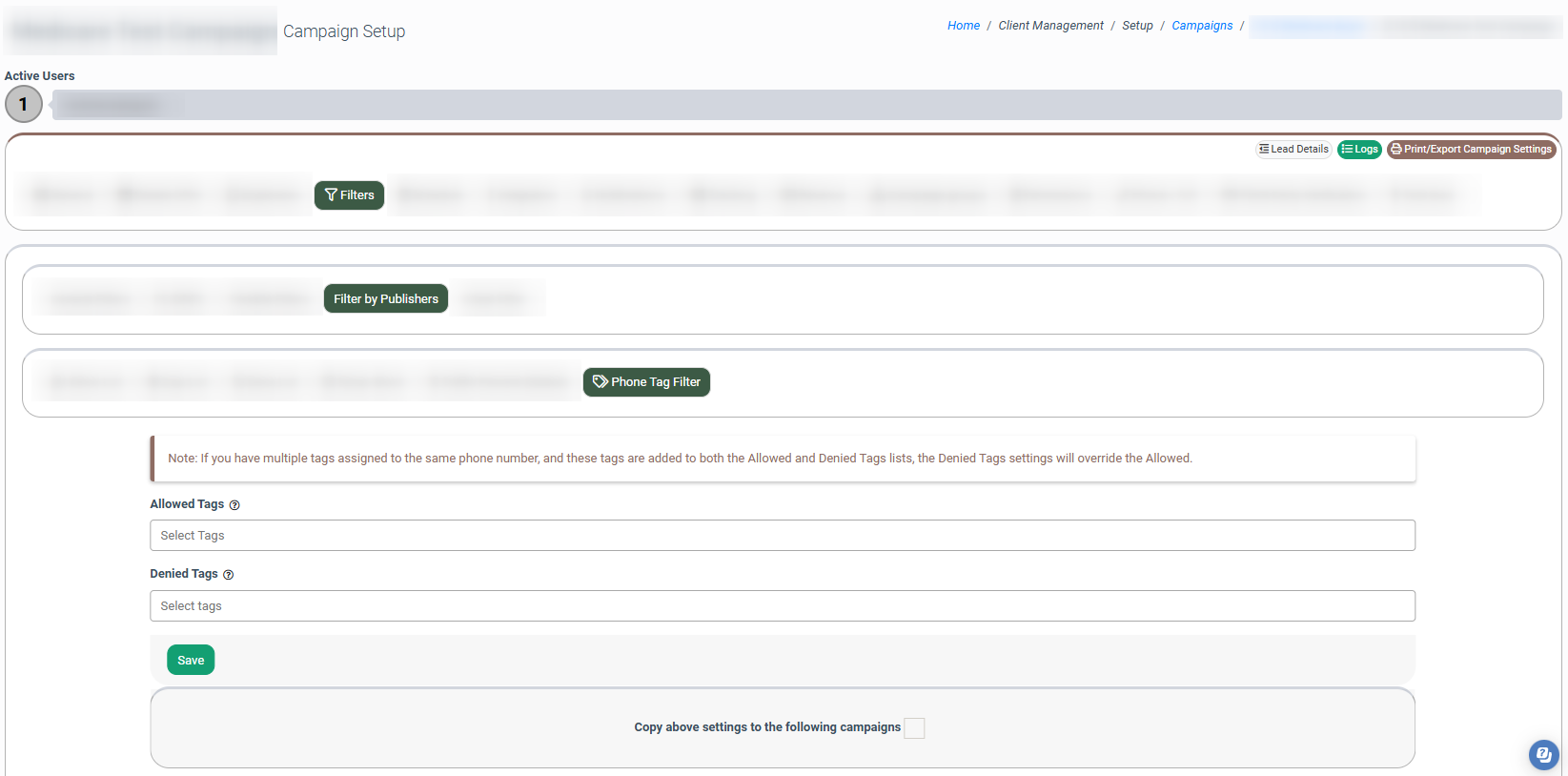Click Print/Export Campaign Settings
Viewport: 1568px width, 776px height.
(1471, 150)
